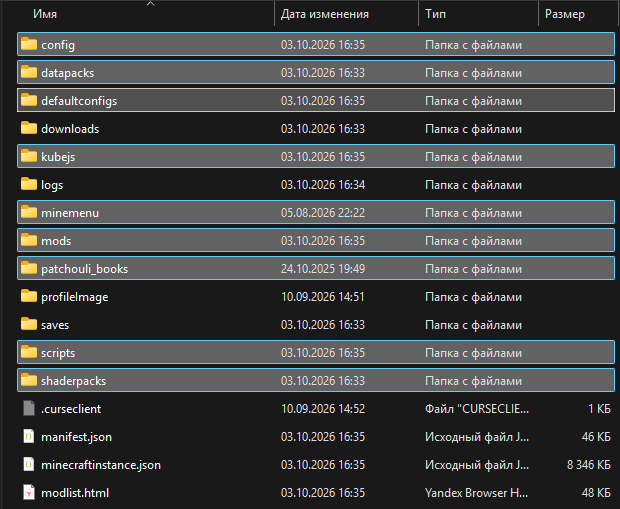
Task: Select the manifest.json file name
Action: point(76,437)
